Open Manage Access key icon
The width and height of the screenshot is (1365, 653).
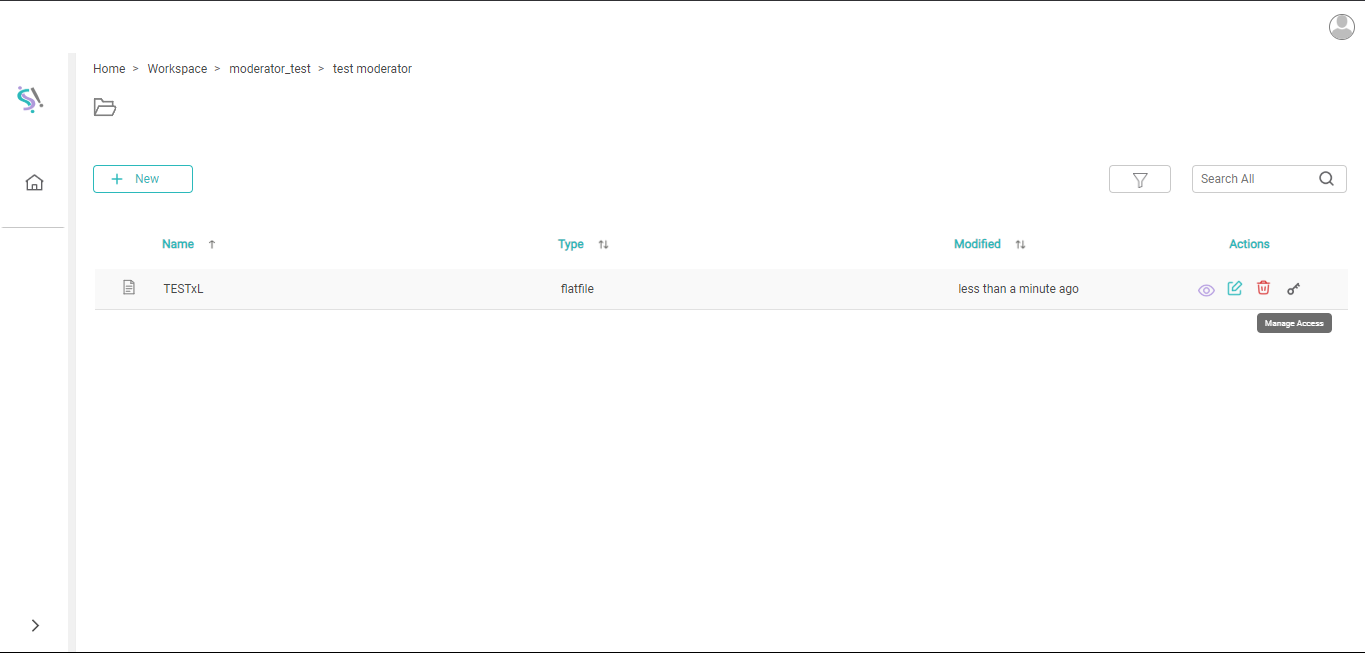tap(1293, 289)
